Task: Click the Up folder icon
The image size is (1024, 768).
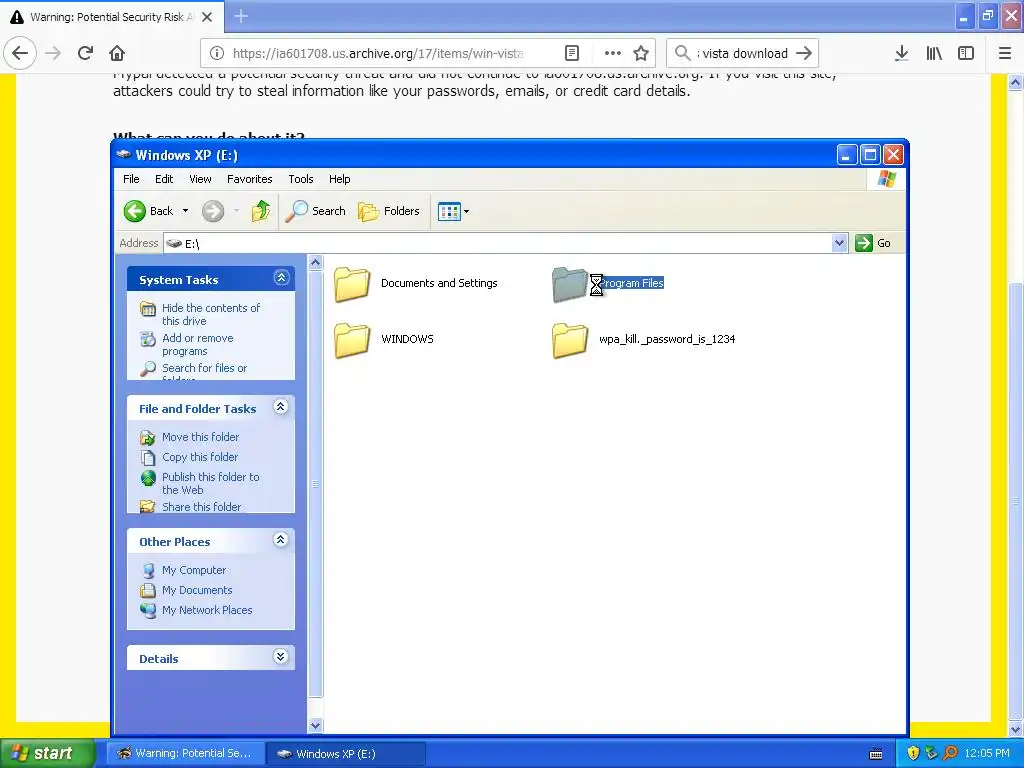Action: point(261,211)
